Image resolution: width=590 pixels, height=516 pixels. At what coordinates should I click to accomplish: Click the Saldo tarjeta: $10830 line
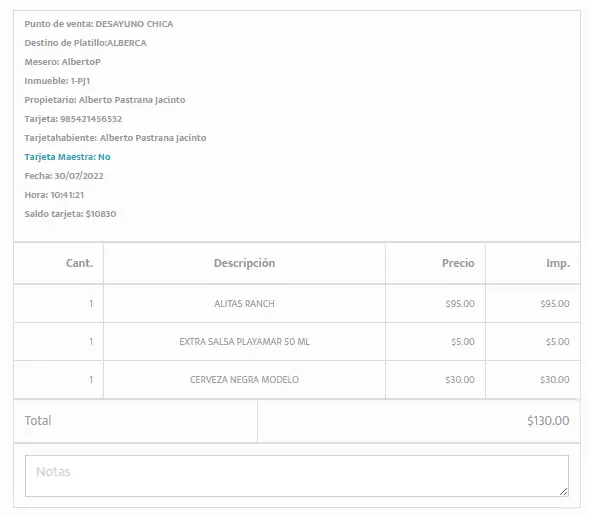[x=70, y=214]
